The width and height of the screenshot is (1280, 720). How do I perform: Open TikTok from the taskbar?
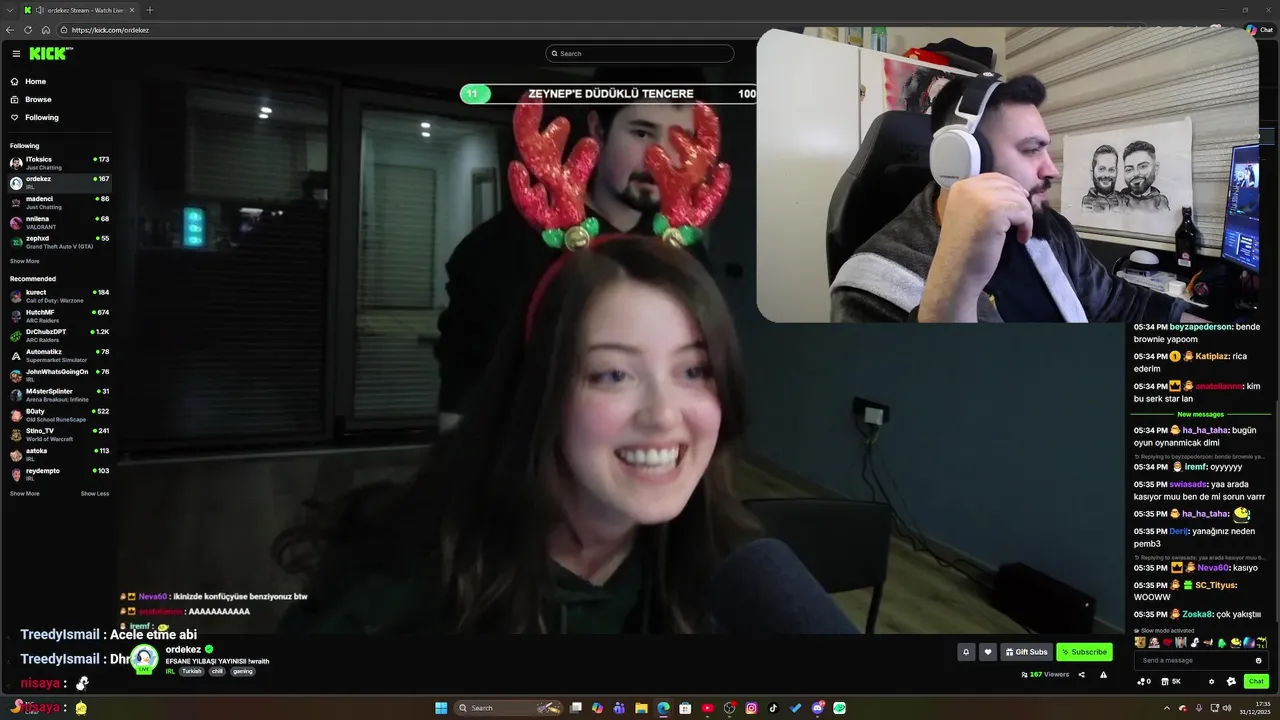773,708
